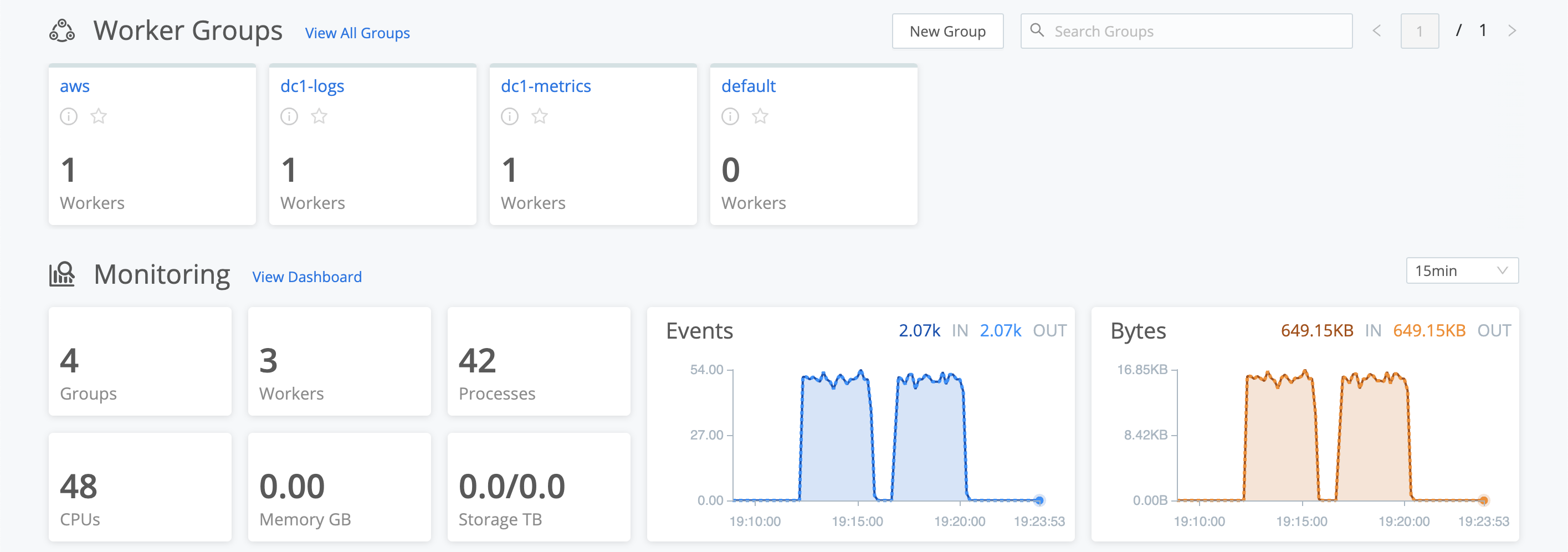This screenshot has width=1568, height=552.
Task: Click the info icon on aws card
Action: click(69, 116)
